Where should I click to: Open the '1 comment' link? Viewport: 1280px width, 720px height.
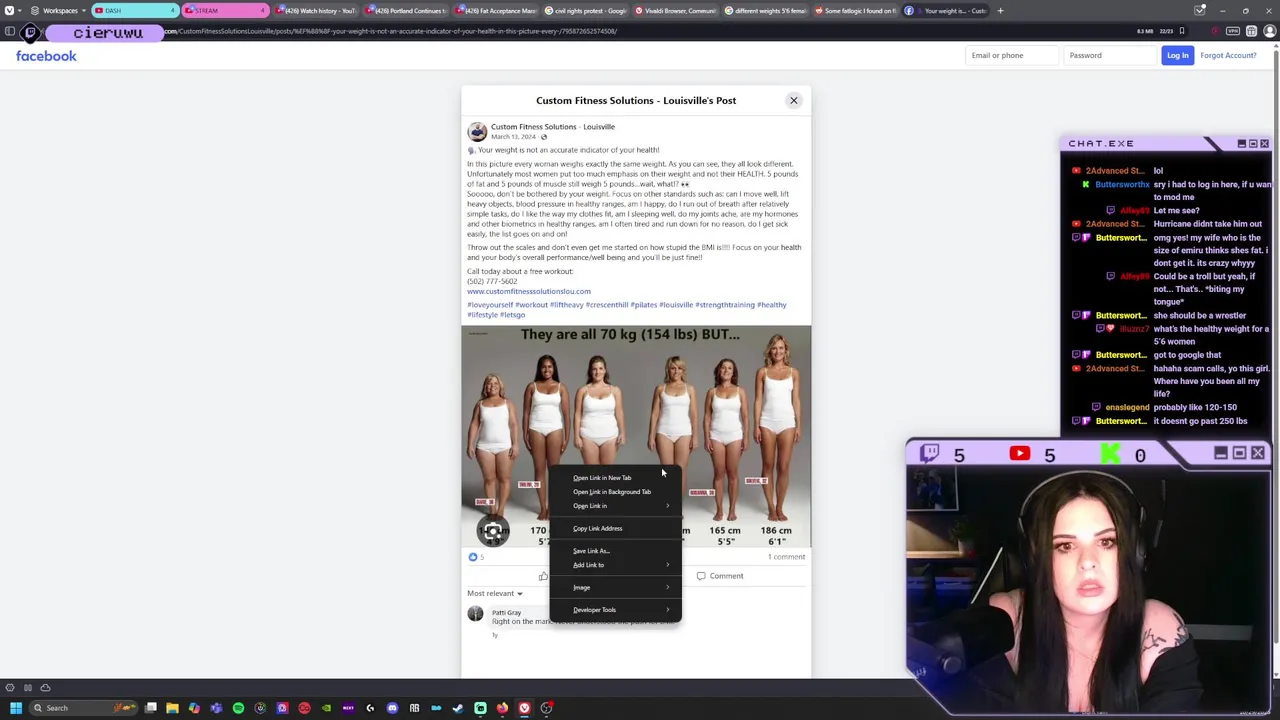tap(786, 557)
